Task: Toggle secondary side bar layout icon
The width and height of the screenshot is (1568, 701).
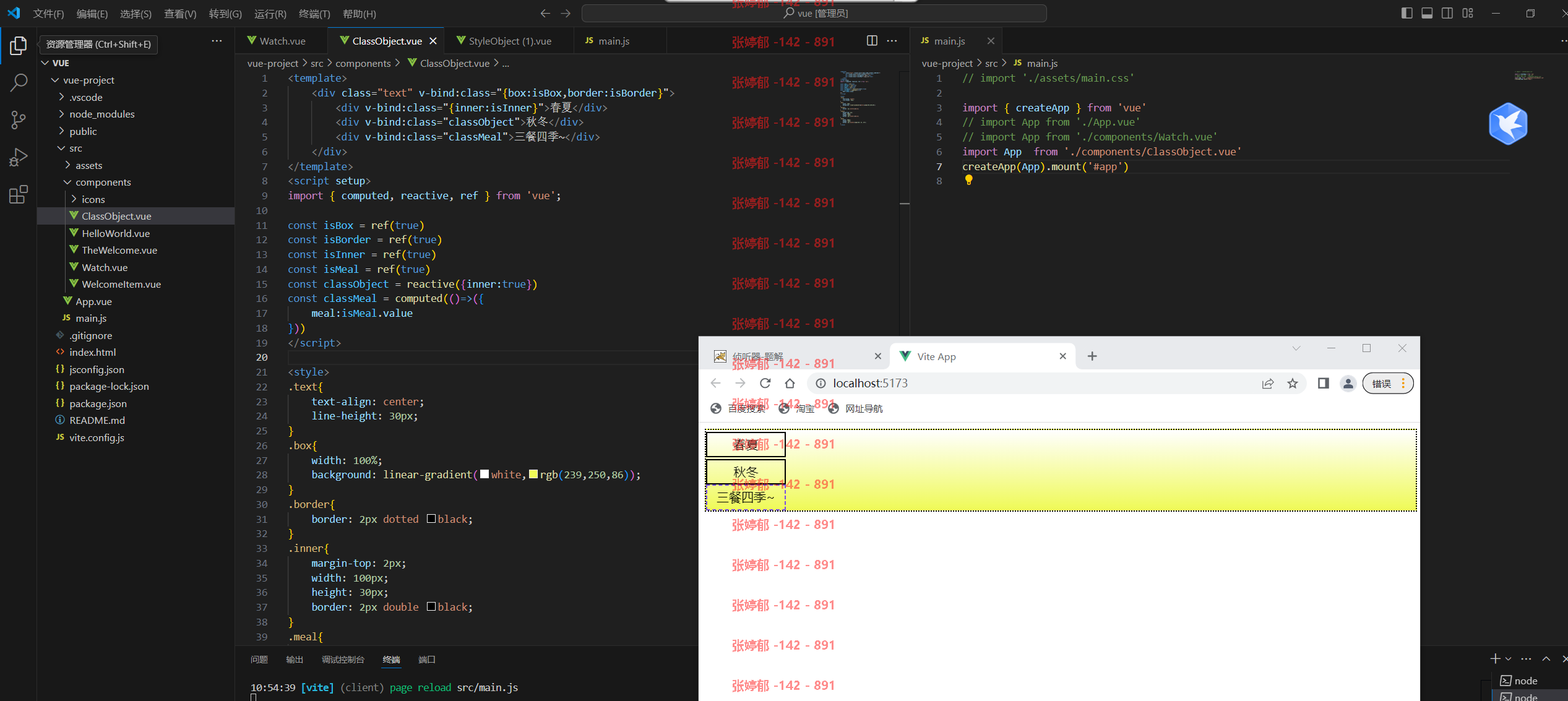Action: pos(1447,13)
